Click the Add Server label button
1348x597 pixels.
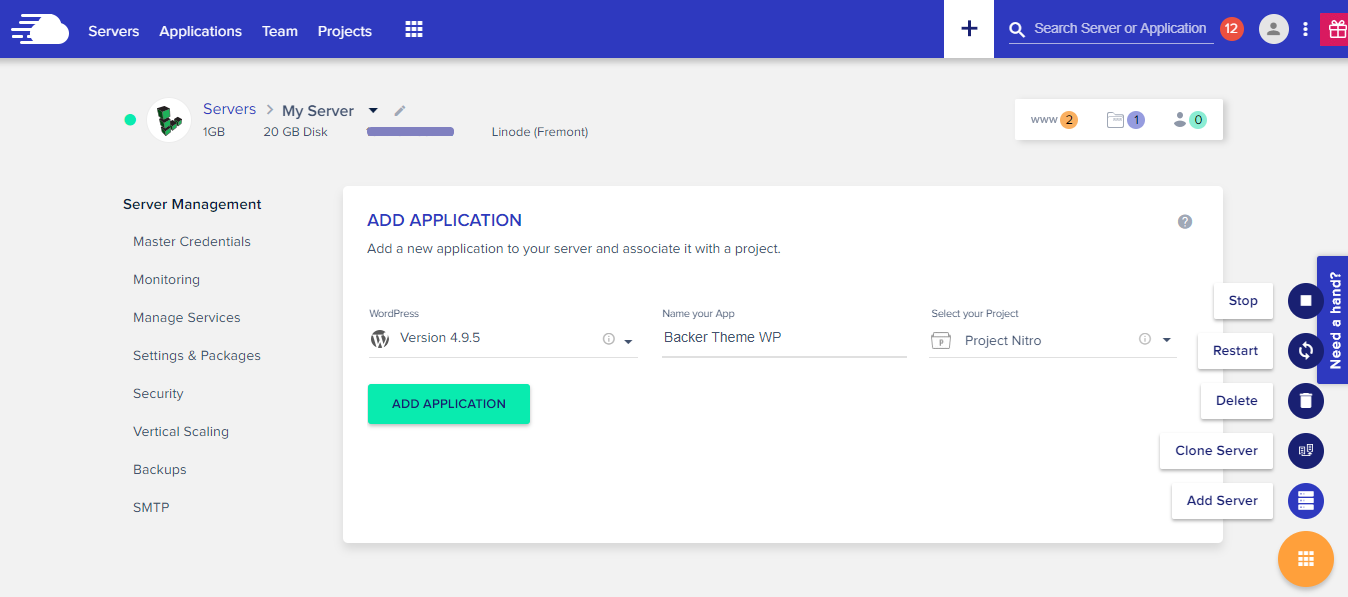[1222, 500]
